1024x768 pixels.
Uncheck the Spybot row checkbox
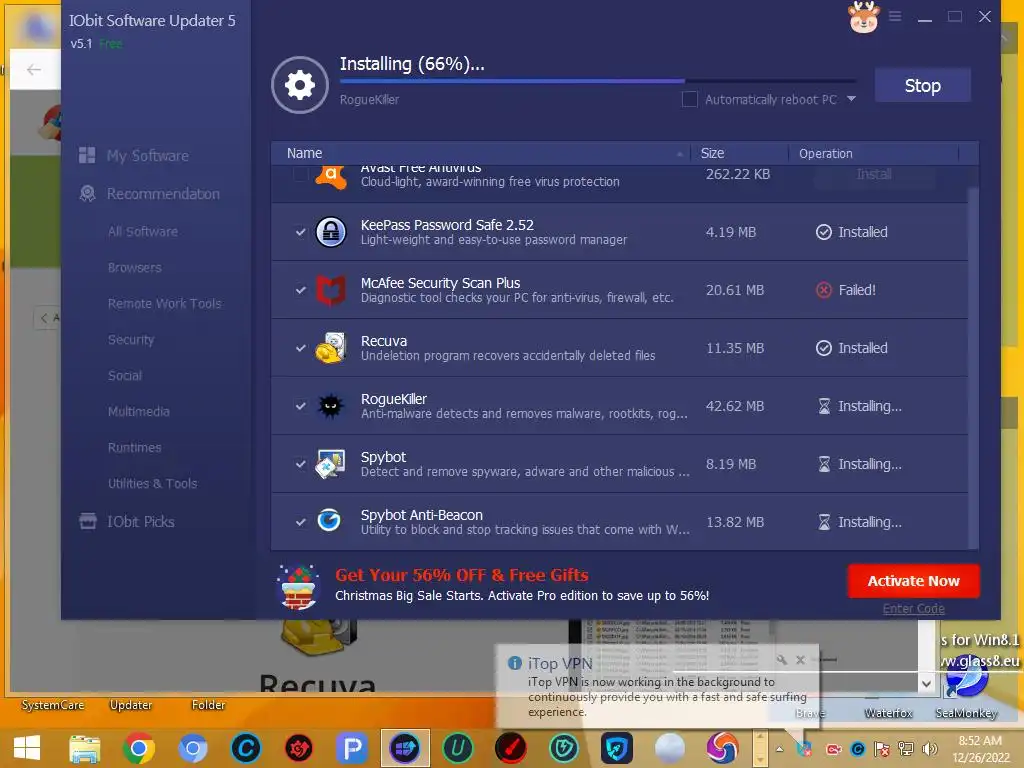coord(300,464)
